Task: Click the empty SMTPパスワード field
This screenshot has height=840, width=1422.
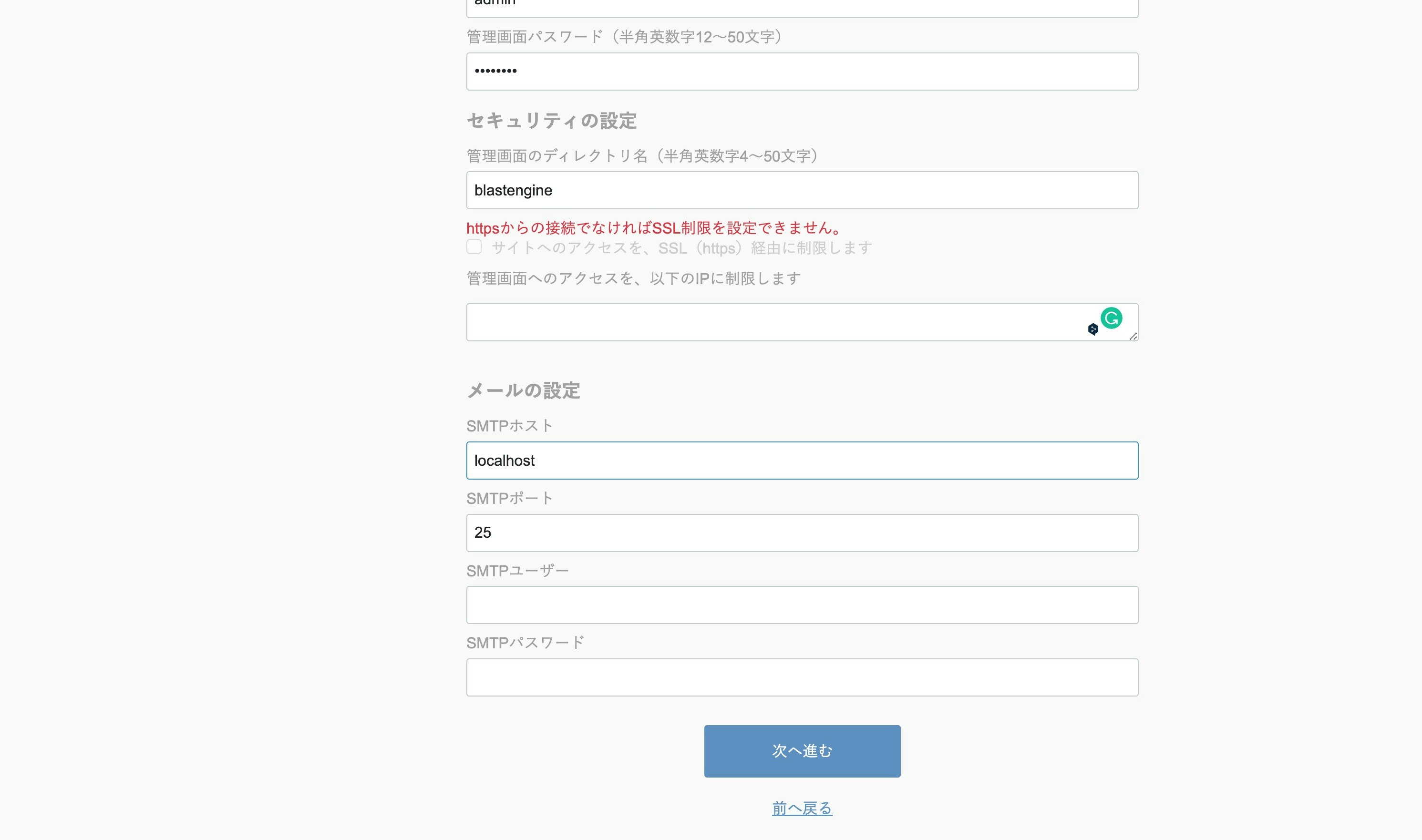Action: click(802, 677)
